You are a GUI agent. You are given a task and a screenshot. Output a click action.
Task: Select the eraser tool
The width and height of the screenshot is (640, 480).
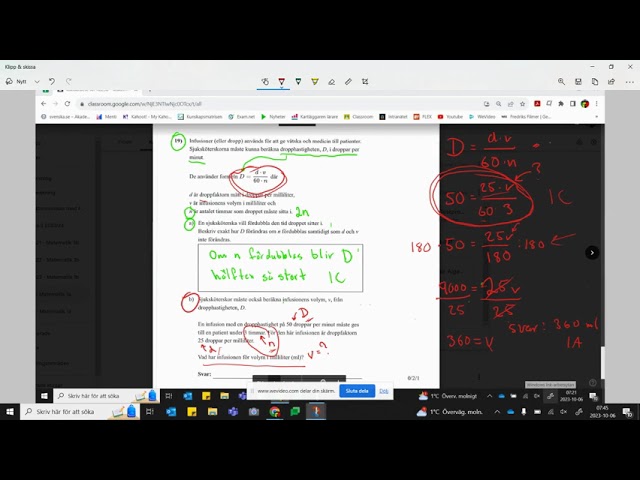(331, 82)
